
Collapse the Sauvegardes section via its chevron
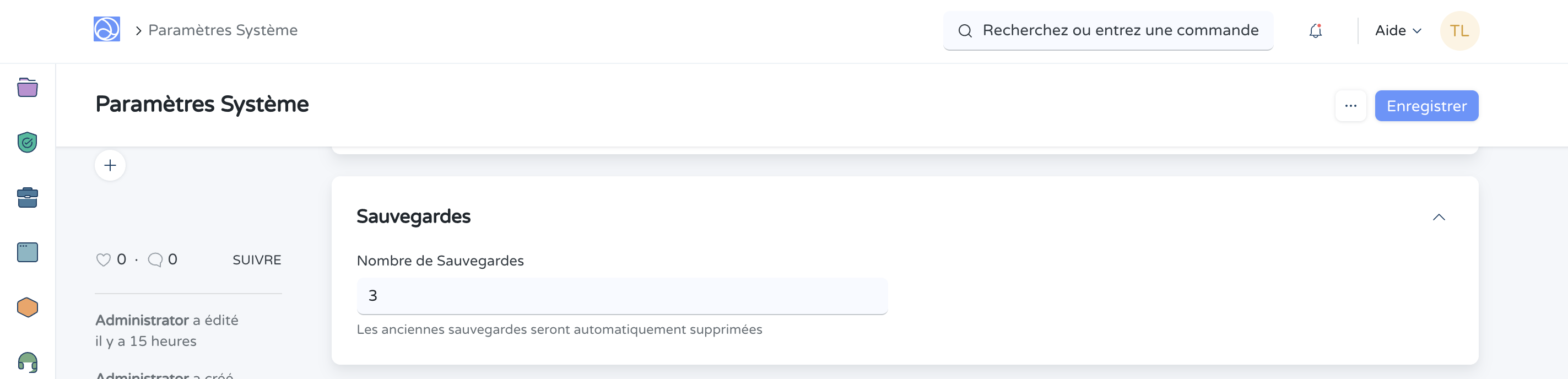coord(1439,216)
